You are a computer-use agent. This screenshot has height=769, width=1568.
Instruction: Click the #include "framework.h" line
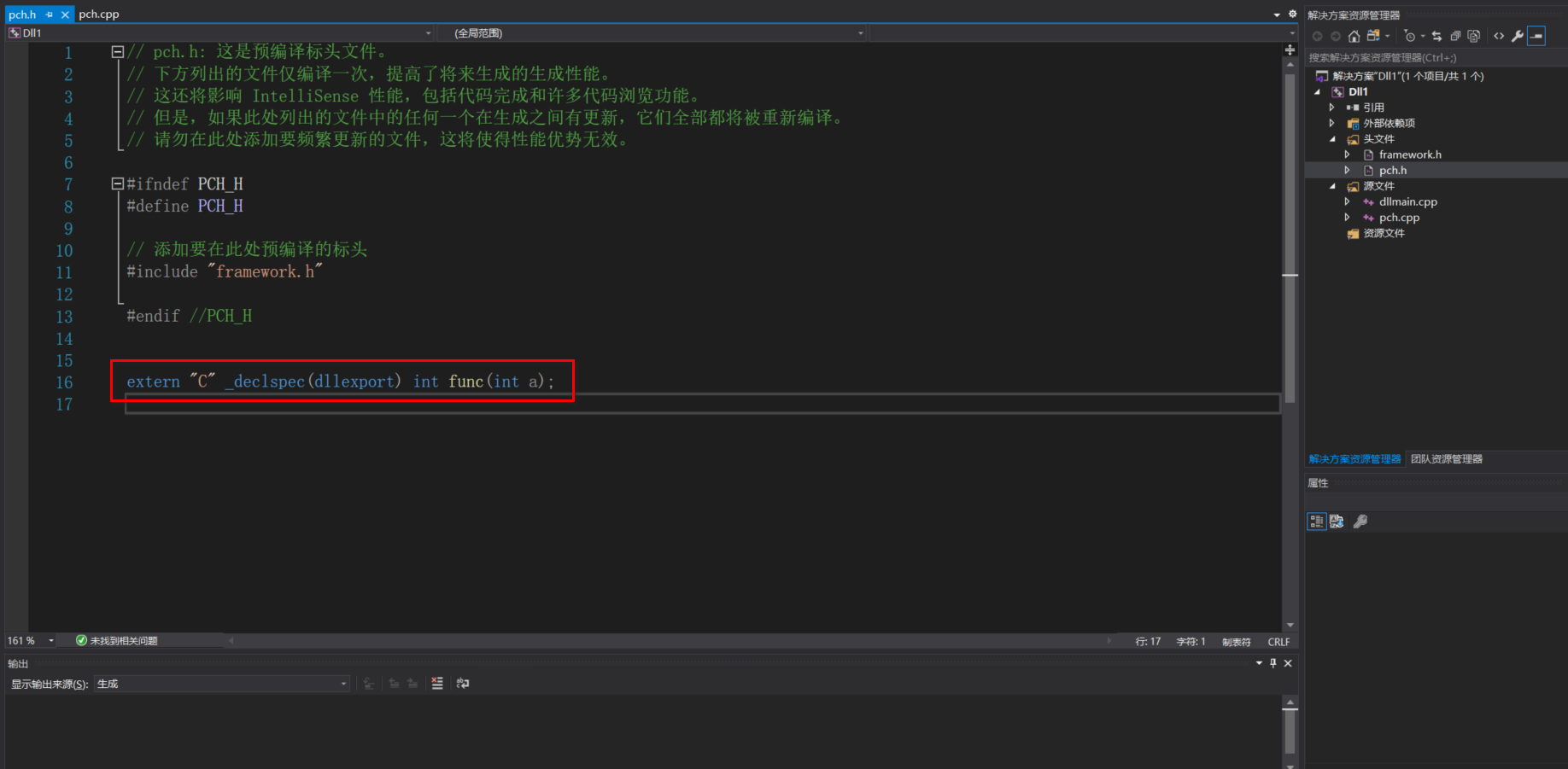pos(225,271)
